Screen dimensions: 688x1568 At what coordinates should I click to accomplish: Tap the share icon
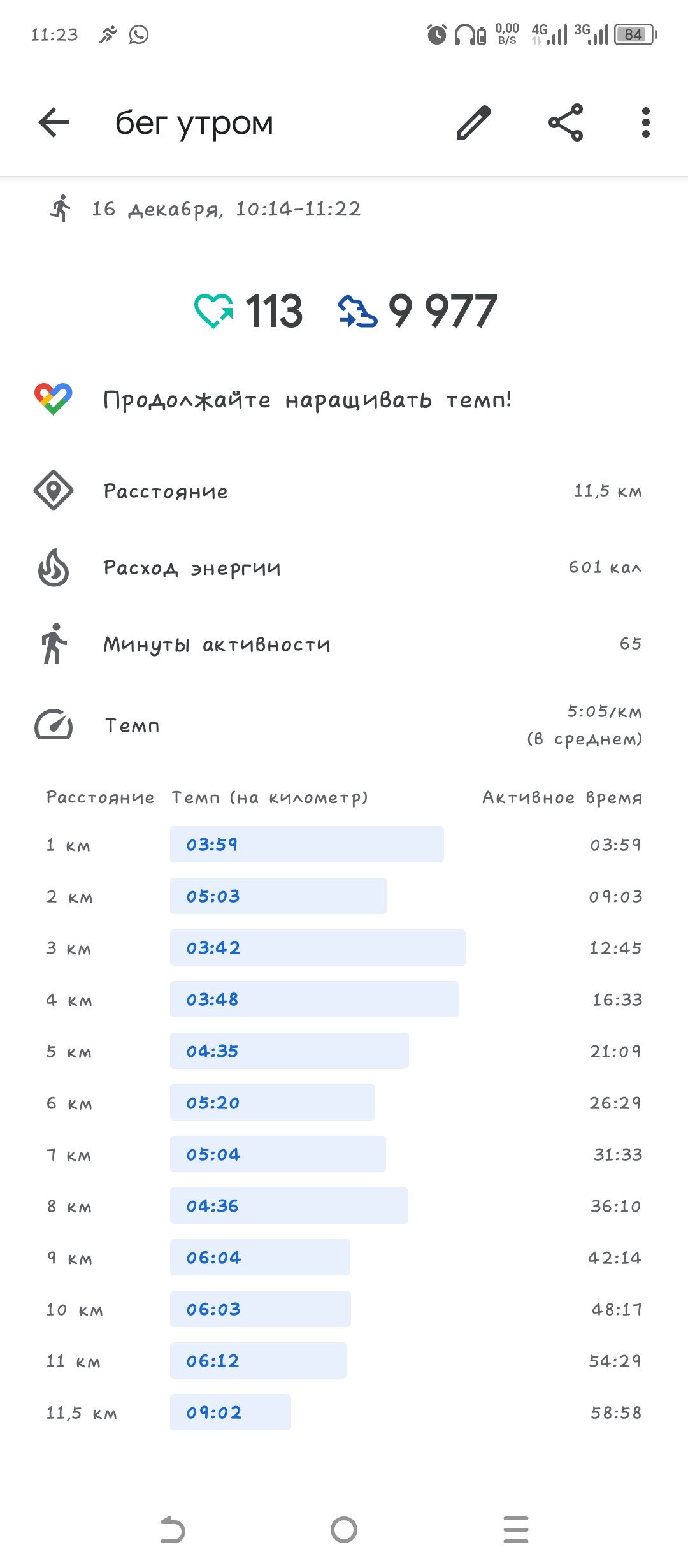tap(566, 122)
